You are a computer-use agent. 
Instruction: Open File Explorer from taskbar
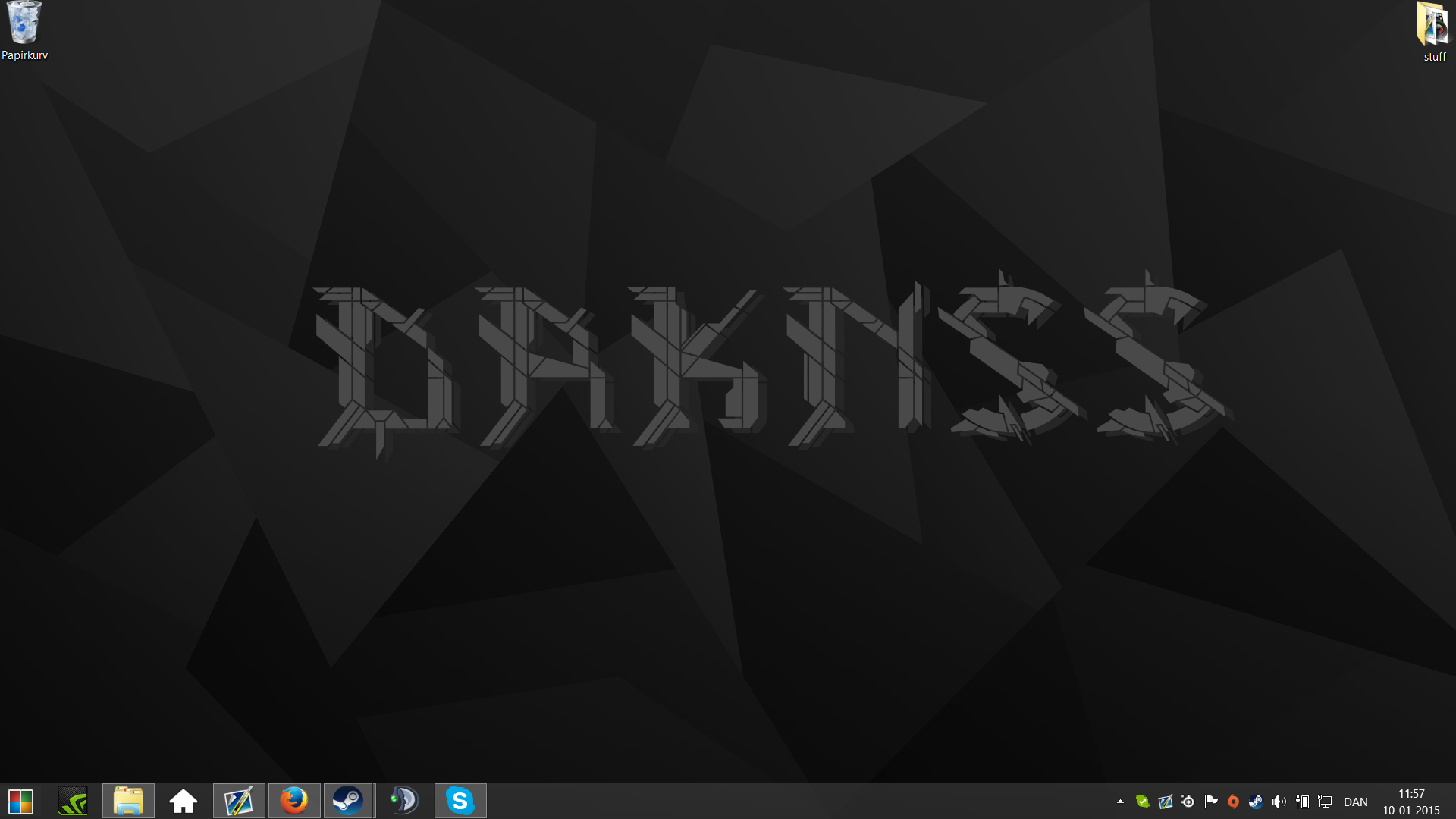tap(128, 801)
